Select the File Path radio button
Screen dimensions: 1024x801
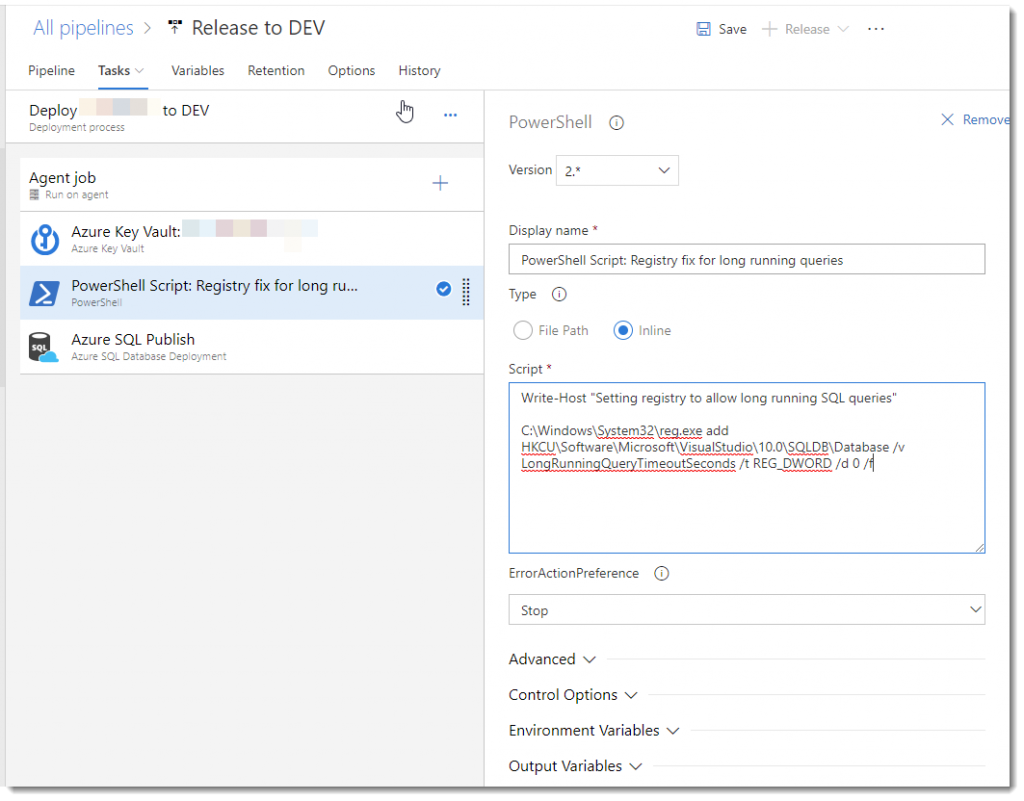[523, 330]
